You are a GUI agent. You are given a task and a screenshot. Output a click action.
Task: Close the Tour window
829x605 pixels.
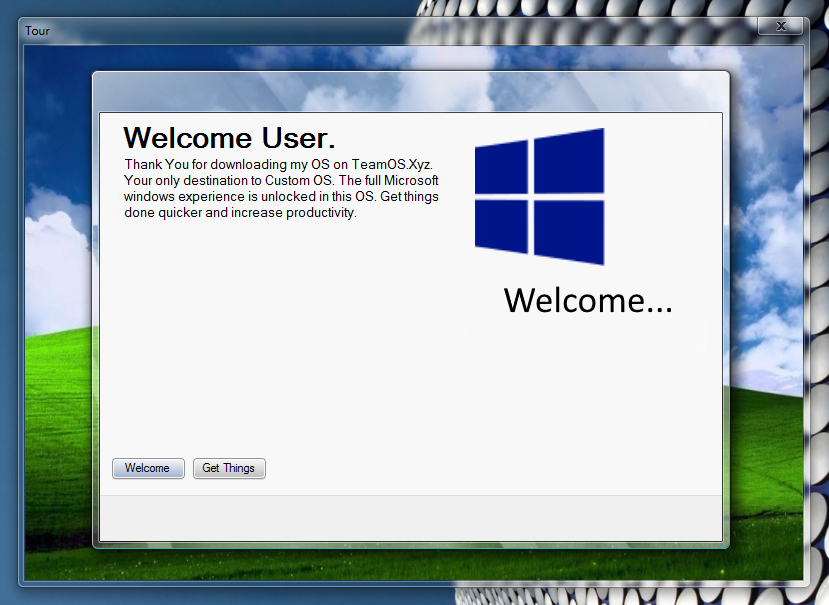[781, 26]
